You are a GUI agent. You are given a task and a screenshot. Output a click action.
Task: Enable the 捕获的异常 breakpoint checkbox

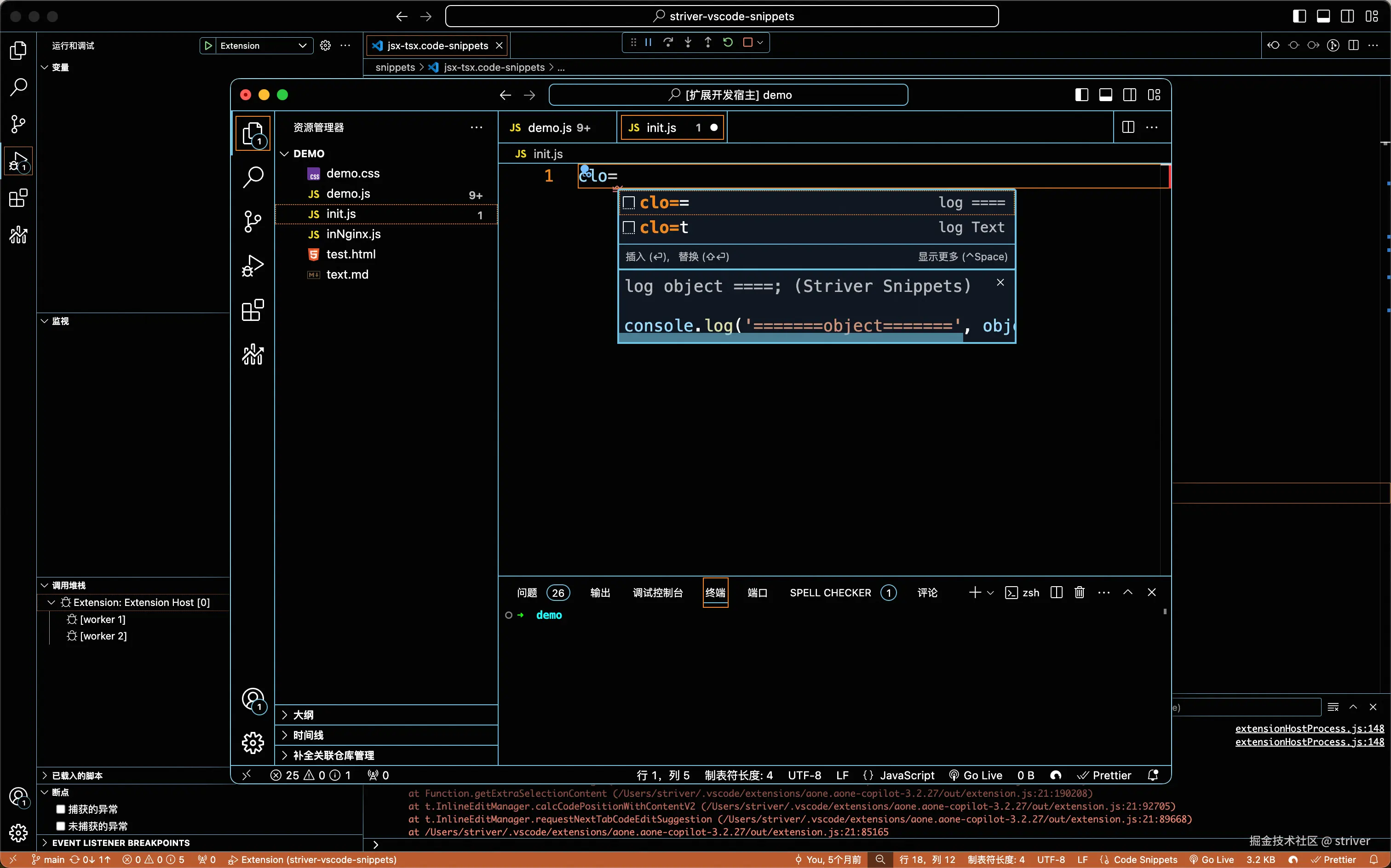pyautogui.click(x=60, y=809)
